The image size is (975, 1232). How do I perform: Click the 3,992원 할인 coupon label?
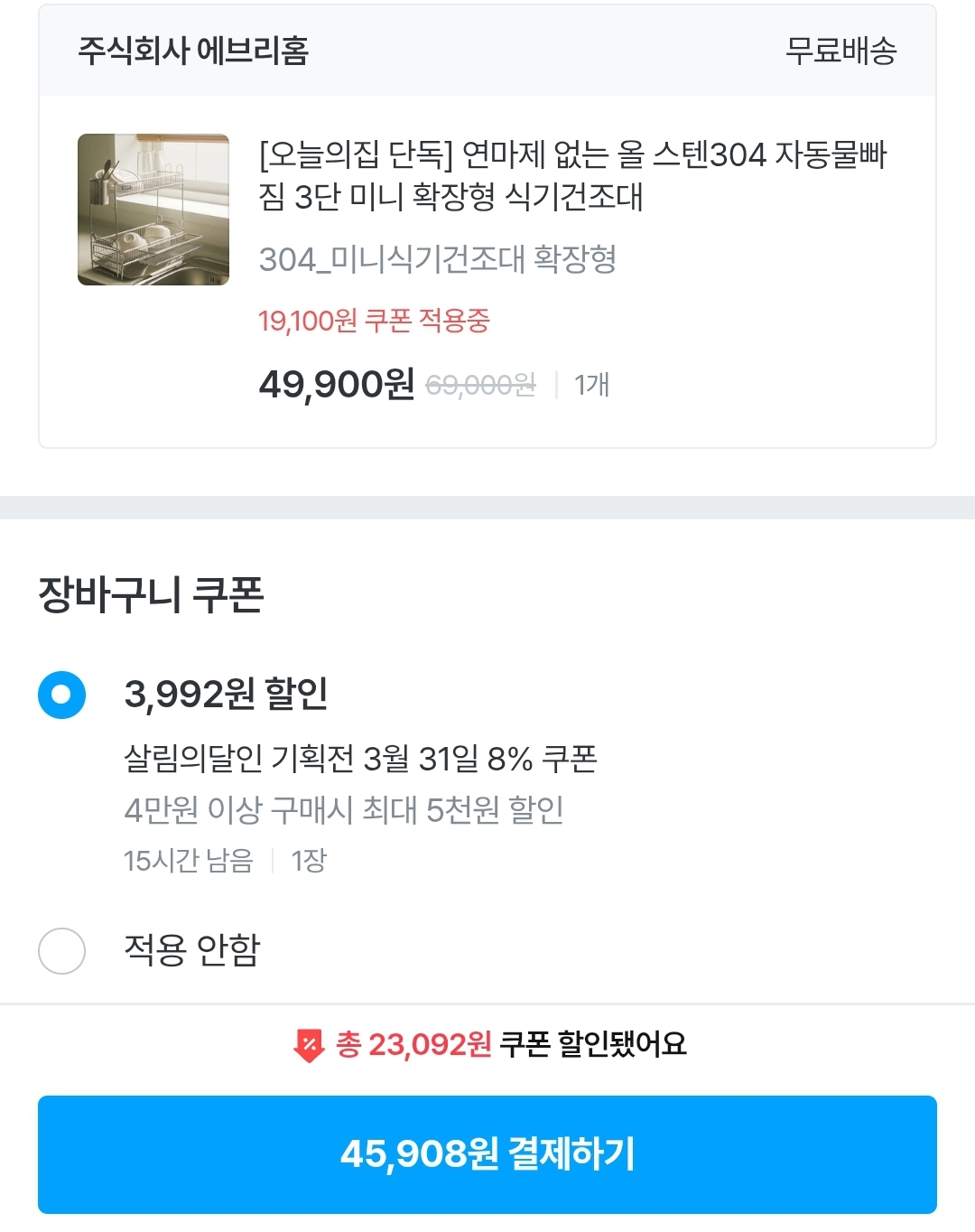click(226, 694)
